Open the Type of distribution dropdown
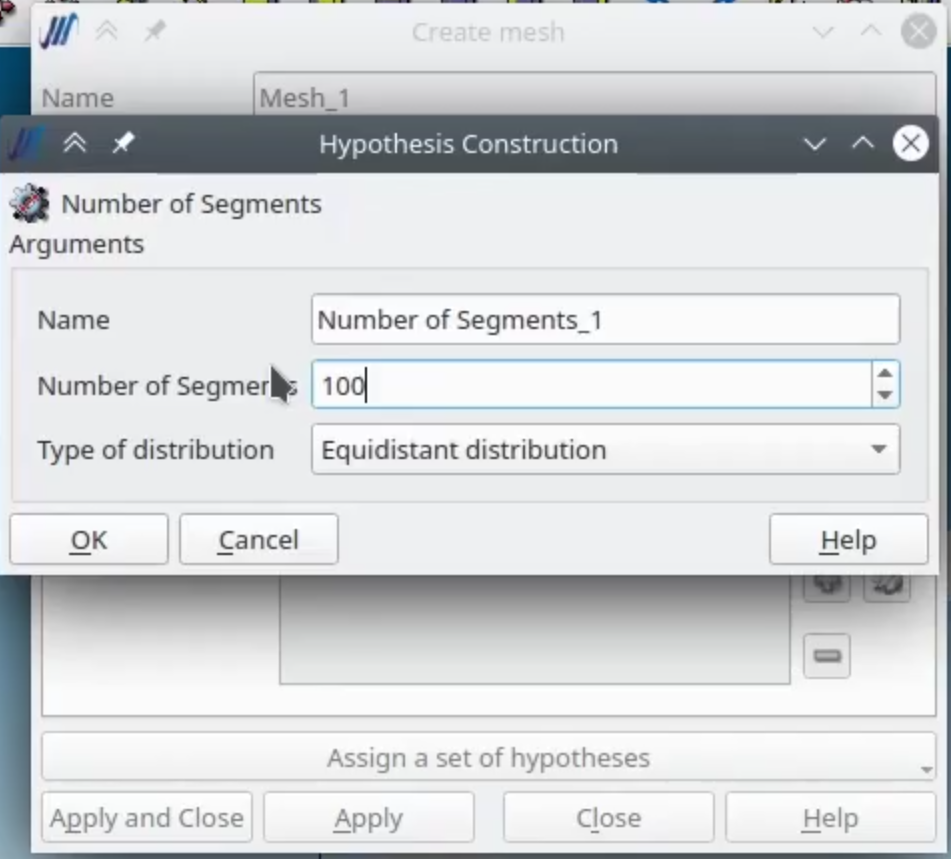The height and width of the screenshot is (859, 951). (605, 450)
